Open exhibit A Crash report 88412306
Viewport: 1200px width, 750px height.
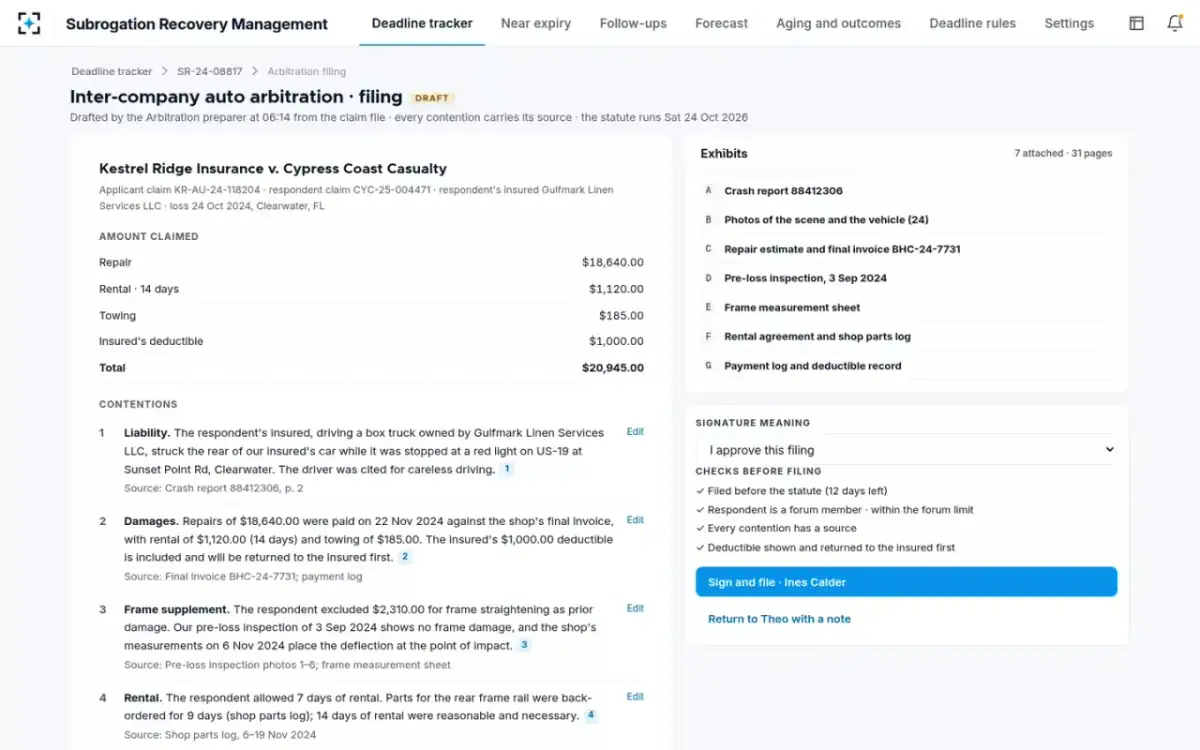pos(906,191)
